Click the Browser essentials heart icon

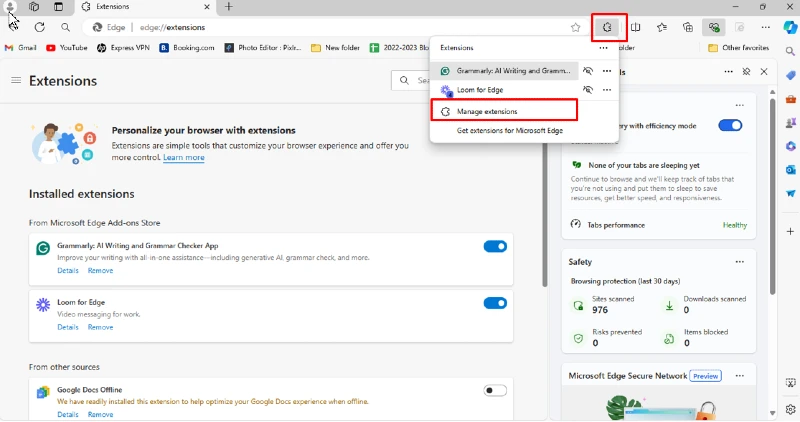click(x=714, y=28)
